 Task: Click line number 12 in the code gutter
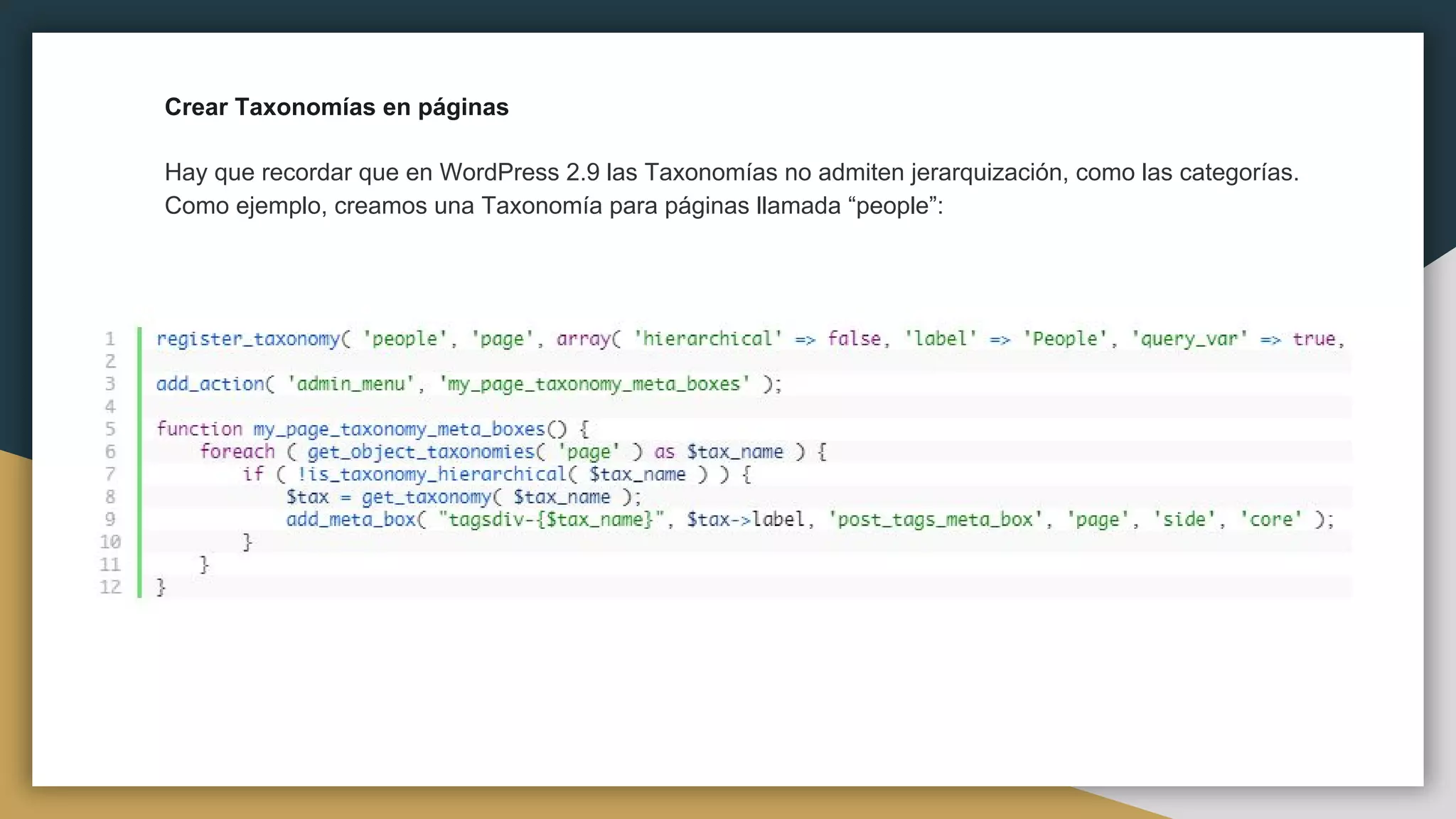[x=110, y=587]
